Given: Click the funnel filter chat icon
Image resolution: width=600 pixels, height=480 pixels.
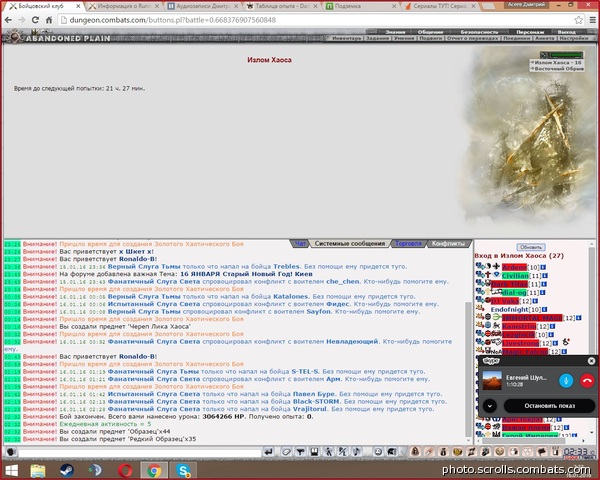Looking at the screenshot, I should click(300, 452).
